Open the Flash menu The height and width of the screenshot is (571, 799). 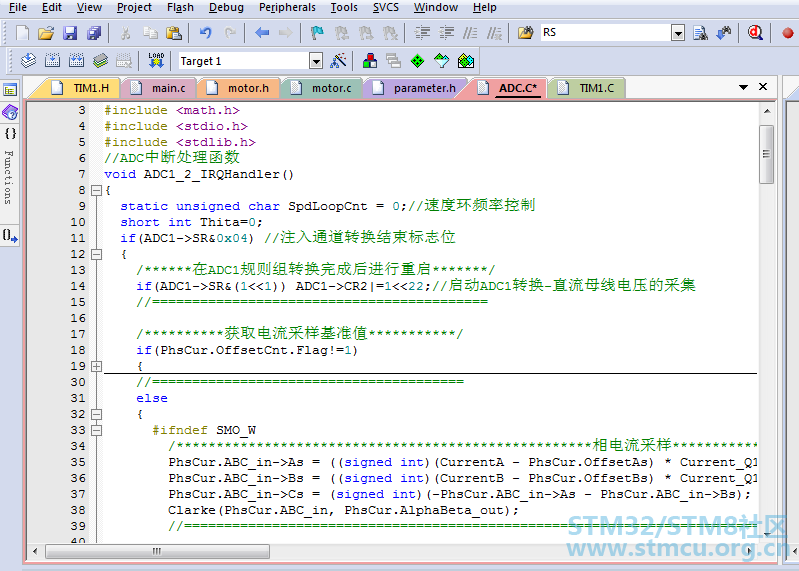coord(180,7)
